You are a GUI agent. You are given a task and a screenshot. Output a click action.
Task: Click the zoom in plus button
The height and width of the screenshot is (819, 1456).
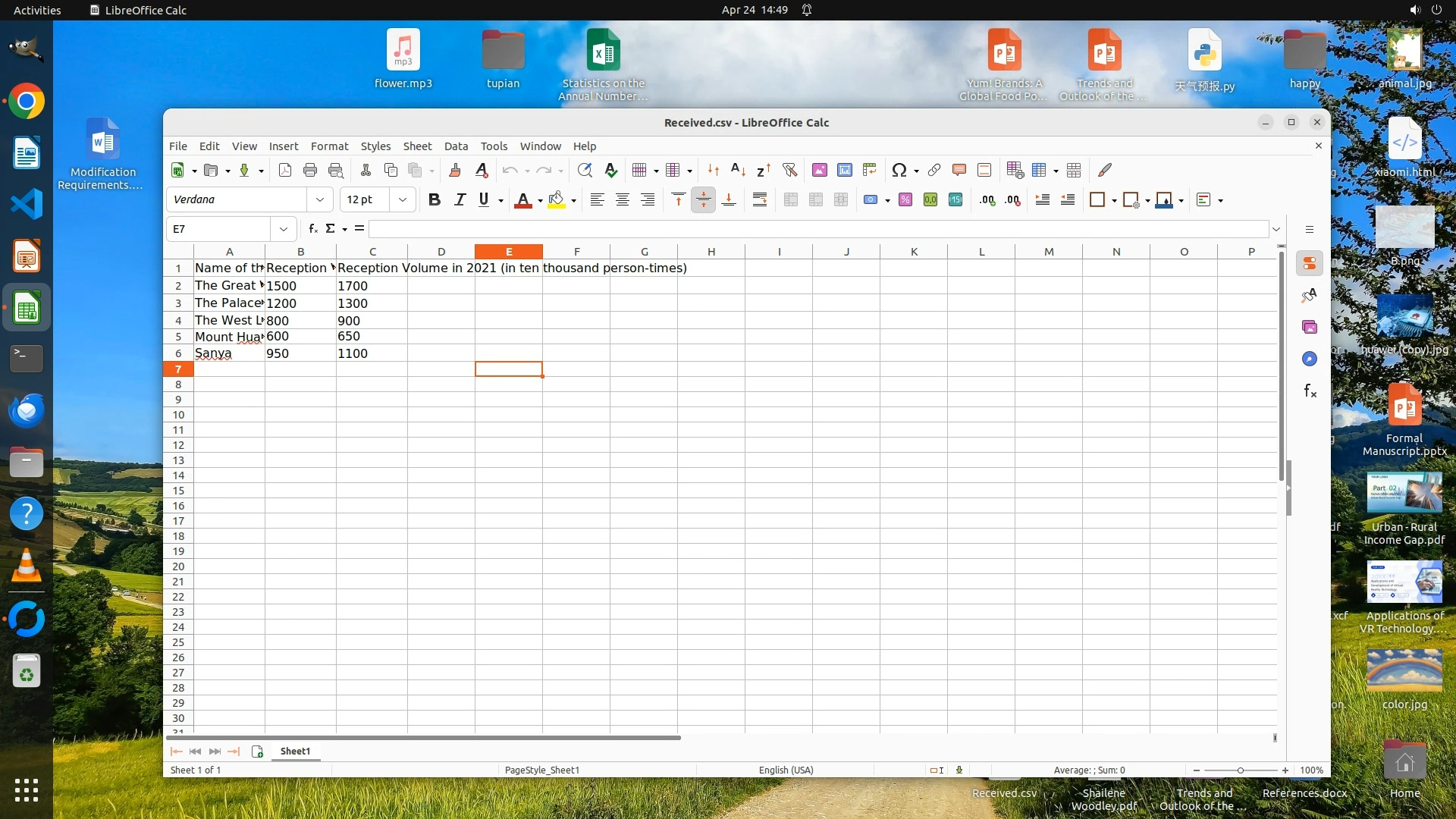click(x=1285, y=770)
